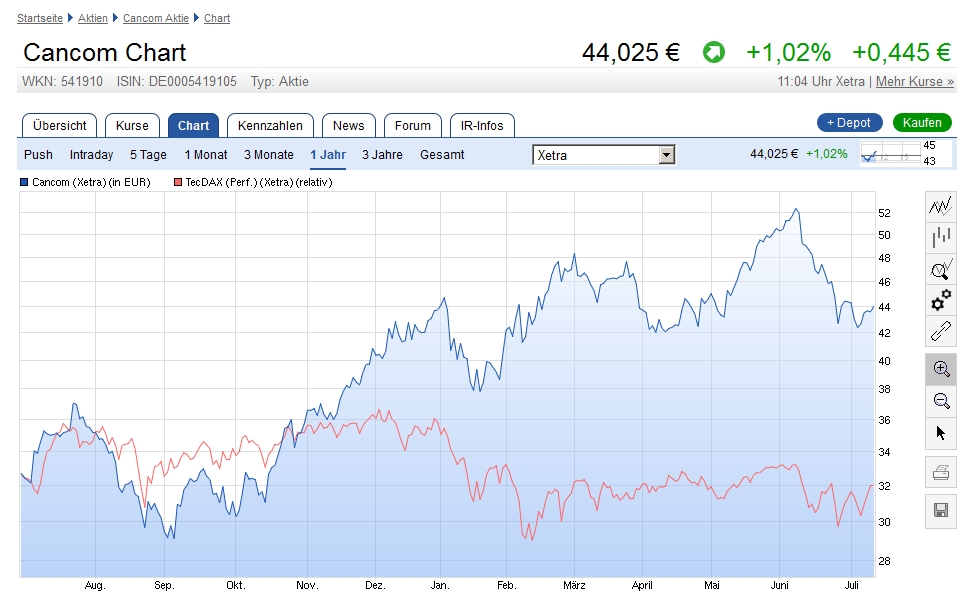
Task: Add stock with + Depot button
Action: pyautogui.click(x=849, y=123)
